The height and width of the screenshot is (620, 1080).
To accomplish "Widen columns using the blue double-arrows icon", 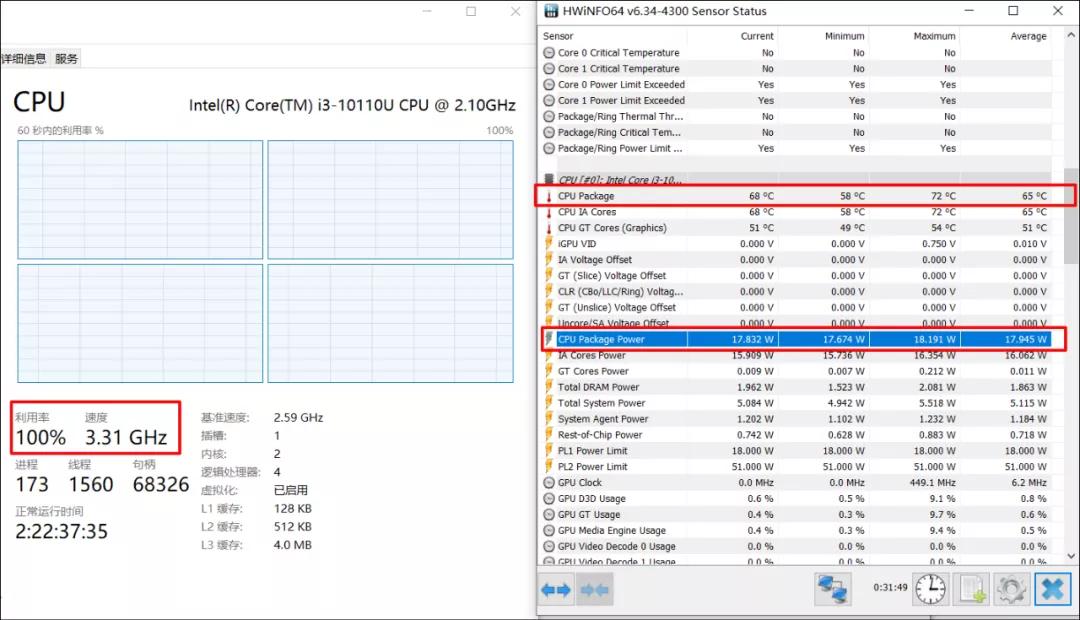I will 555,589.
